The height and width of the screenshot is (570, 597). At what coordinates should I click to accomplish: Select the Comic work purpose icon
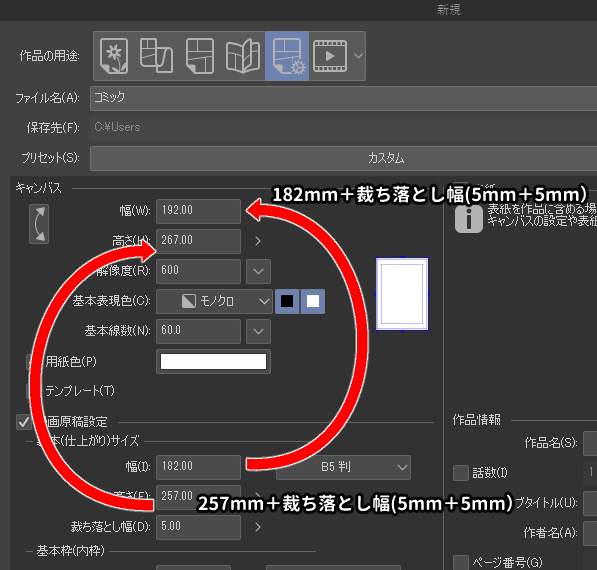click(x=200, y=56)
